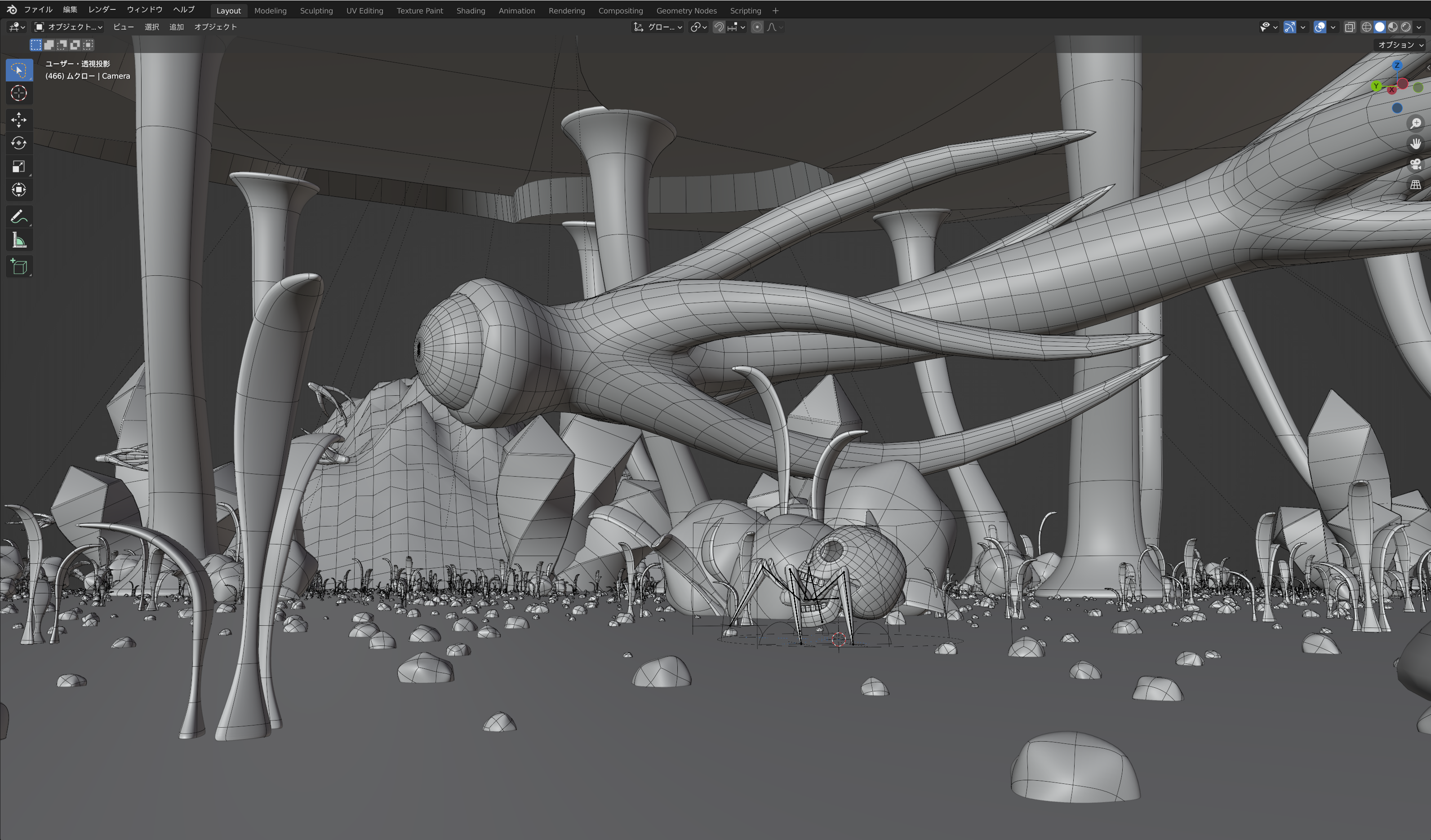Open the pivot point dropdown
This screenshot has width=1431, height=840.
[x=698, y=27]
